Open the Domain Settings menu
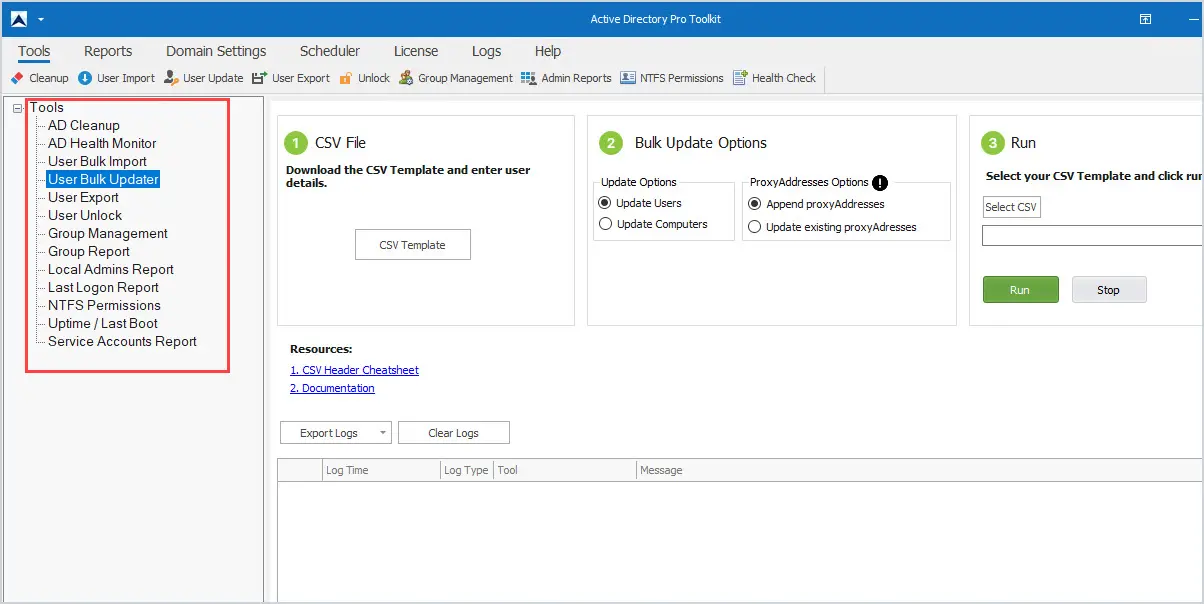Screen dimensions: 1204x604 tap(216, 51)
